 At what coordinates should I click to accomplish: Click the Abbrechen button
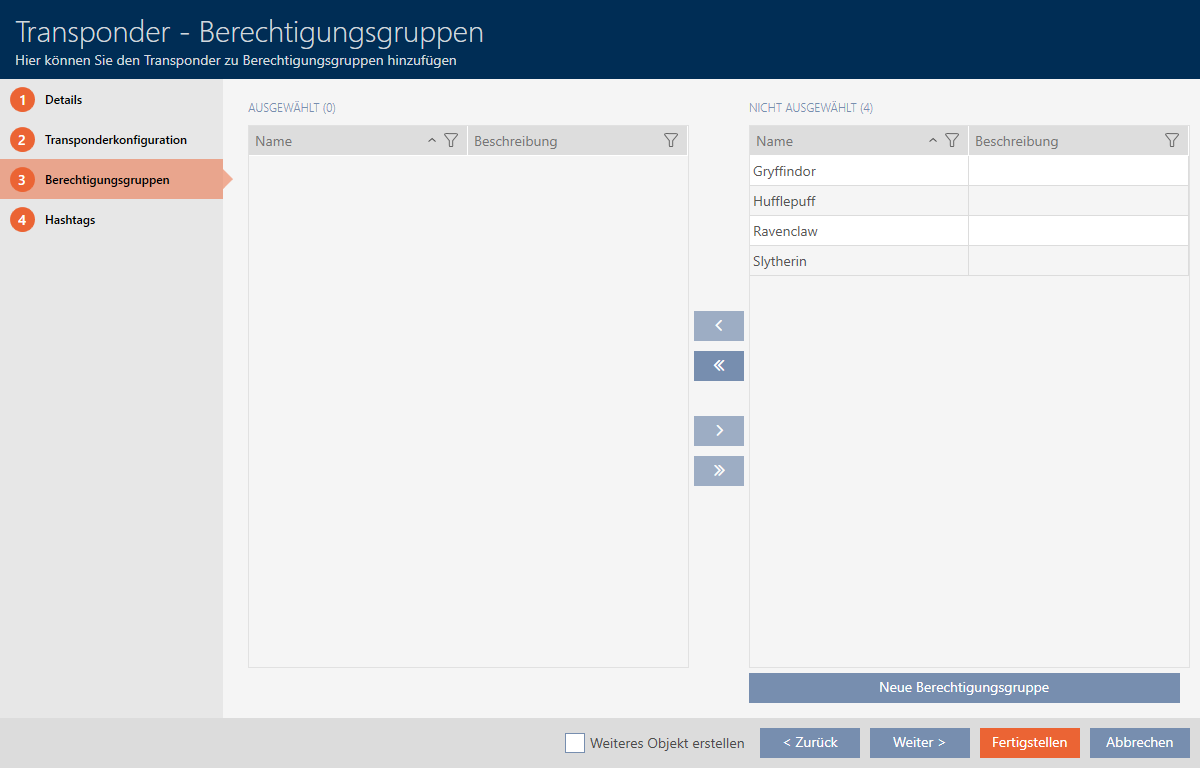(1140, 743)
